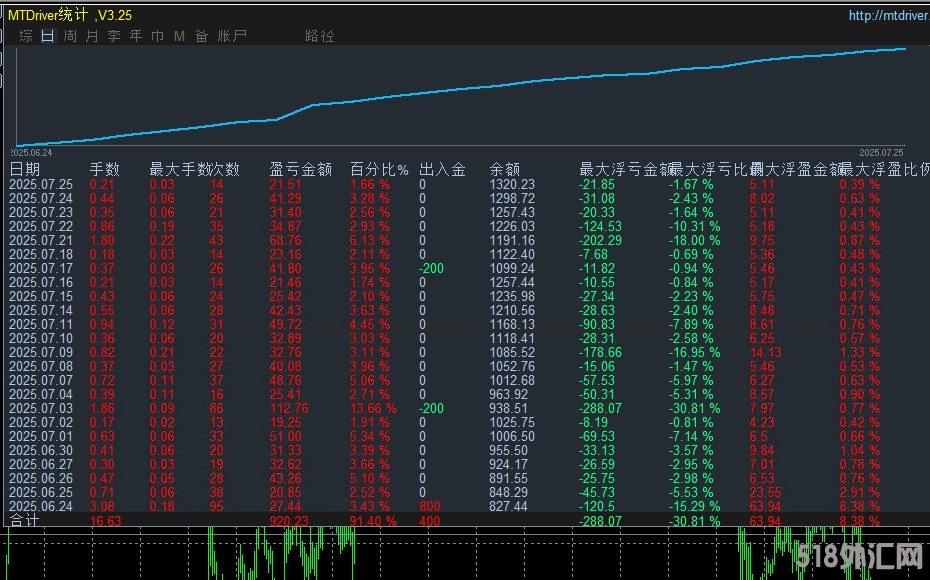
Task: Click the 路径 path button
Action: (320, 36)
